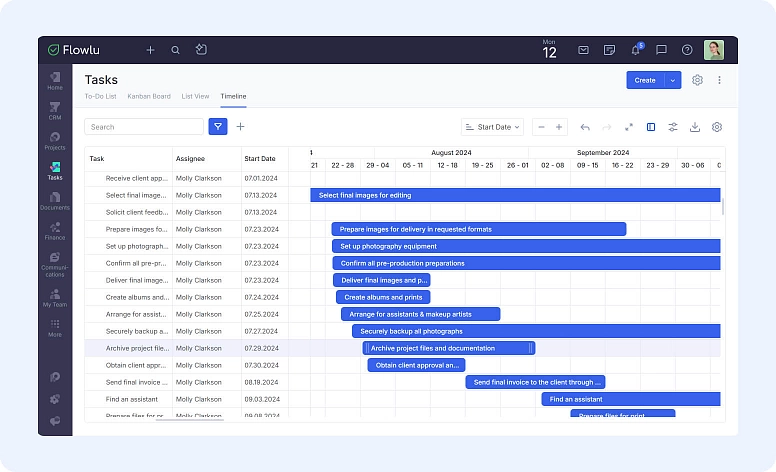Open the mail inbox icon
776x472 pixels.
pyautogui.click(x=583, y=50)
